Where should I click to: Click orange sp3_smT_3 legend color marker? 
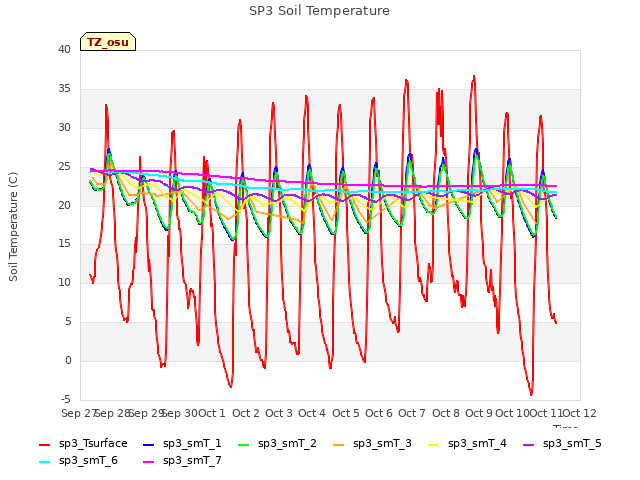(x=339, y=444)
